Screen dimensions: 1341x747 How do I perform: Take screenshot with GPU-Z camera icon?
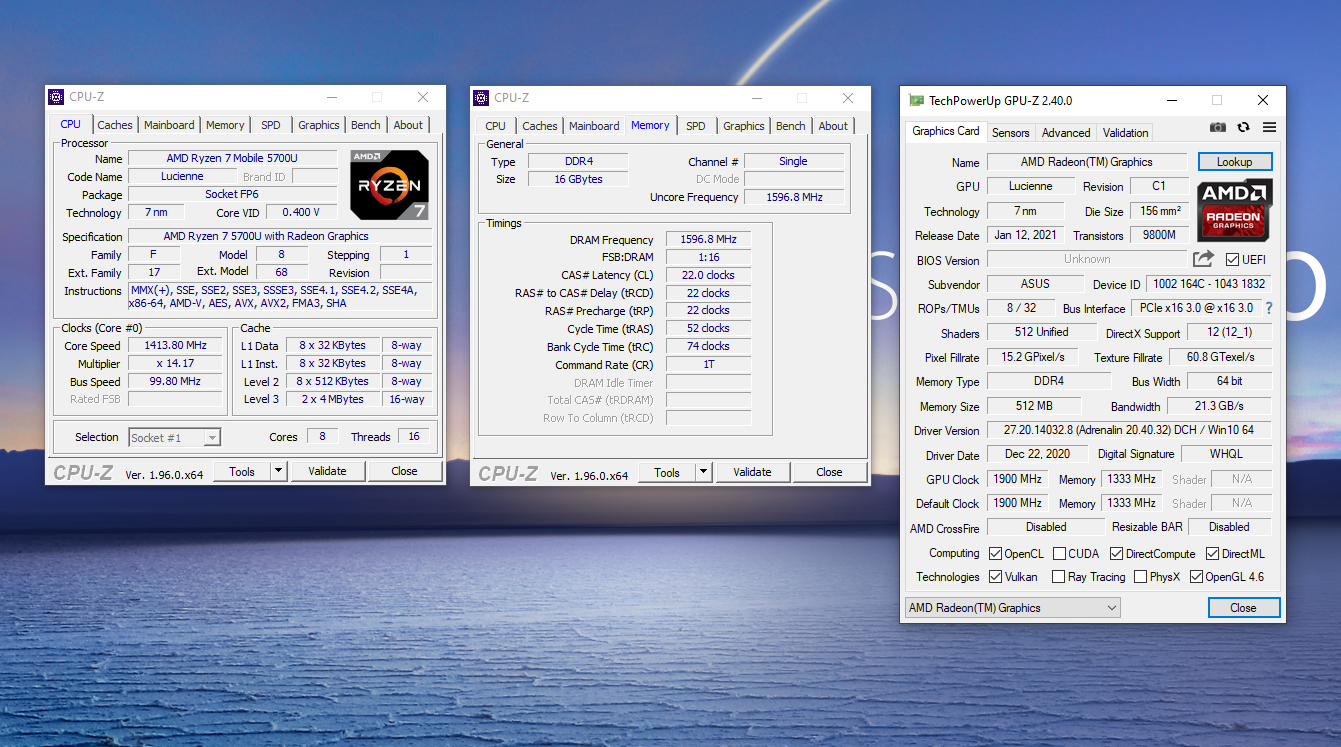pyautogui.click(x=1217, y=128)
